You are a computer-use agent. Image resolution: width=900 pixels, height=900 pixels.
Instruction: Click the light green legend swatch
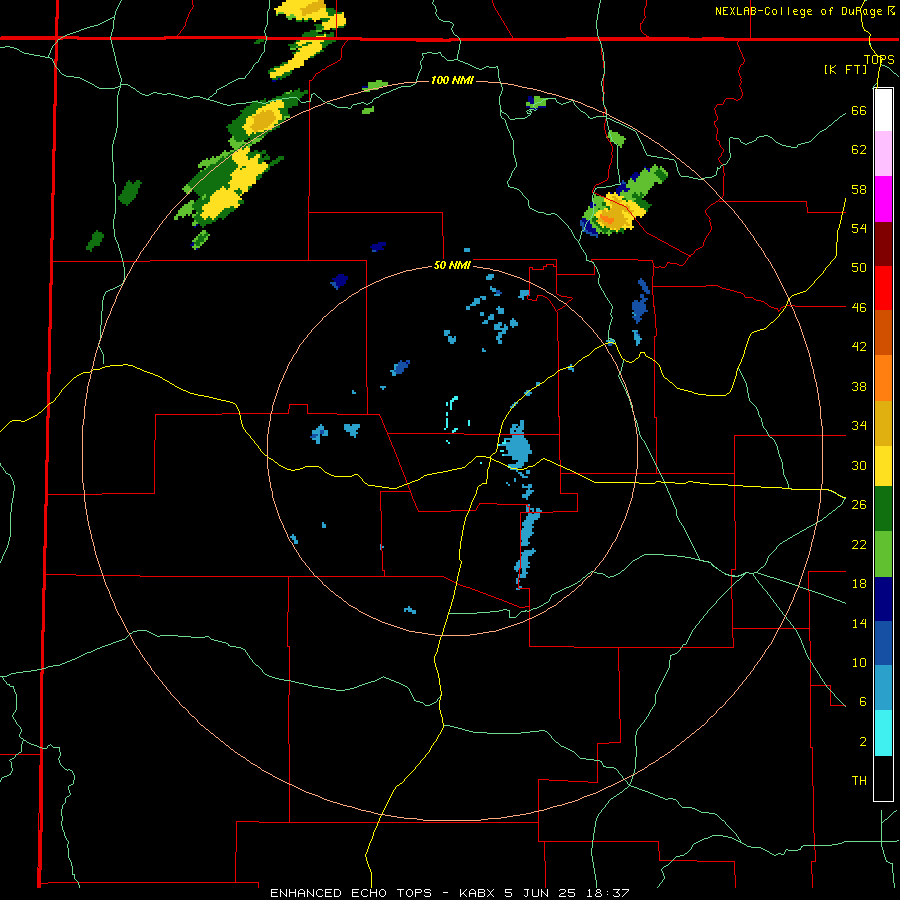(883, 554)
